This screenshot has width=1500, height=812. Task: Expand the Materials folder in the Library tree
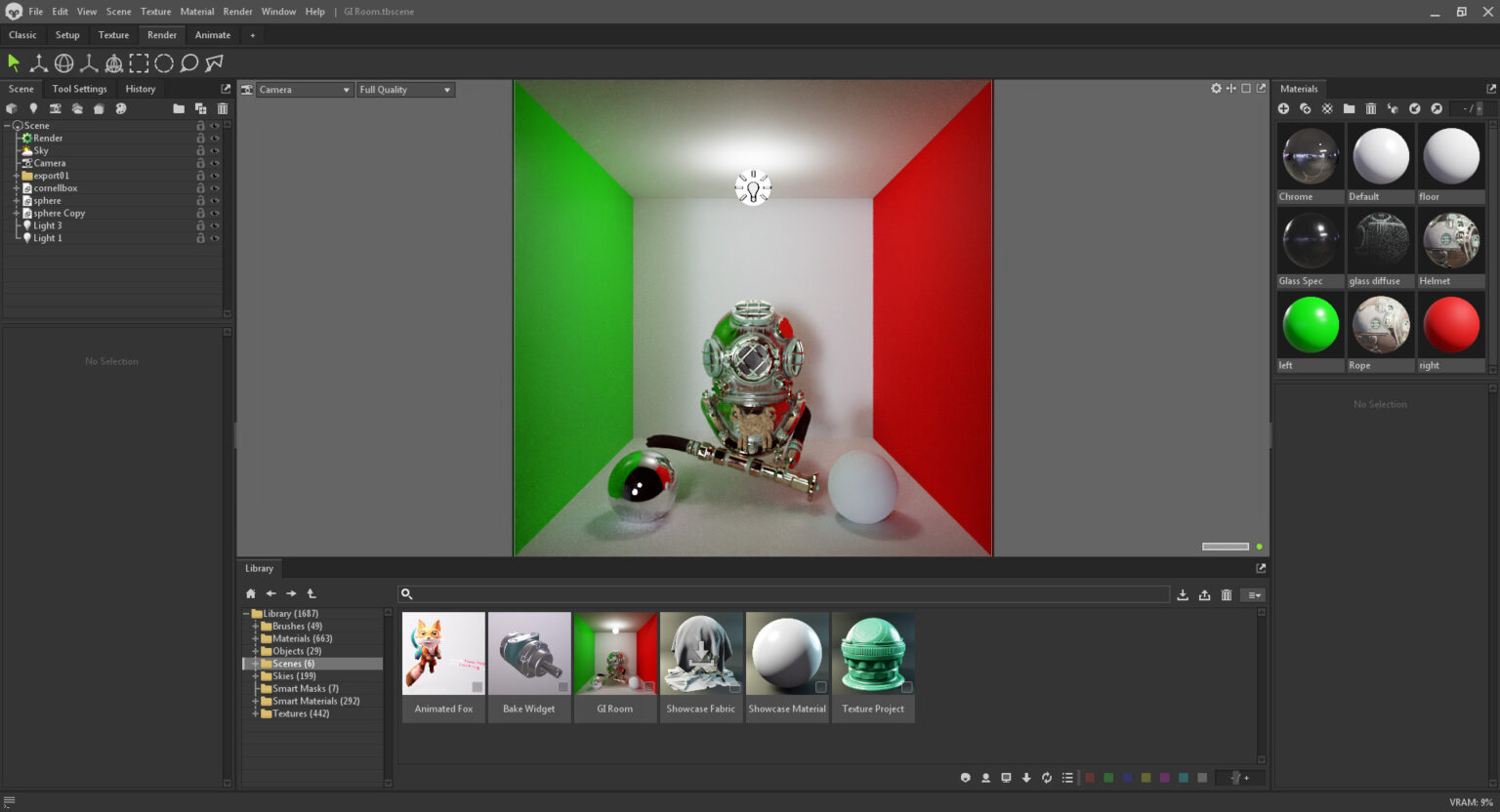click(256, 637)
